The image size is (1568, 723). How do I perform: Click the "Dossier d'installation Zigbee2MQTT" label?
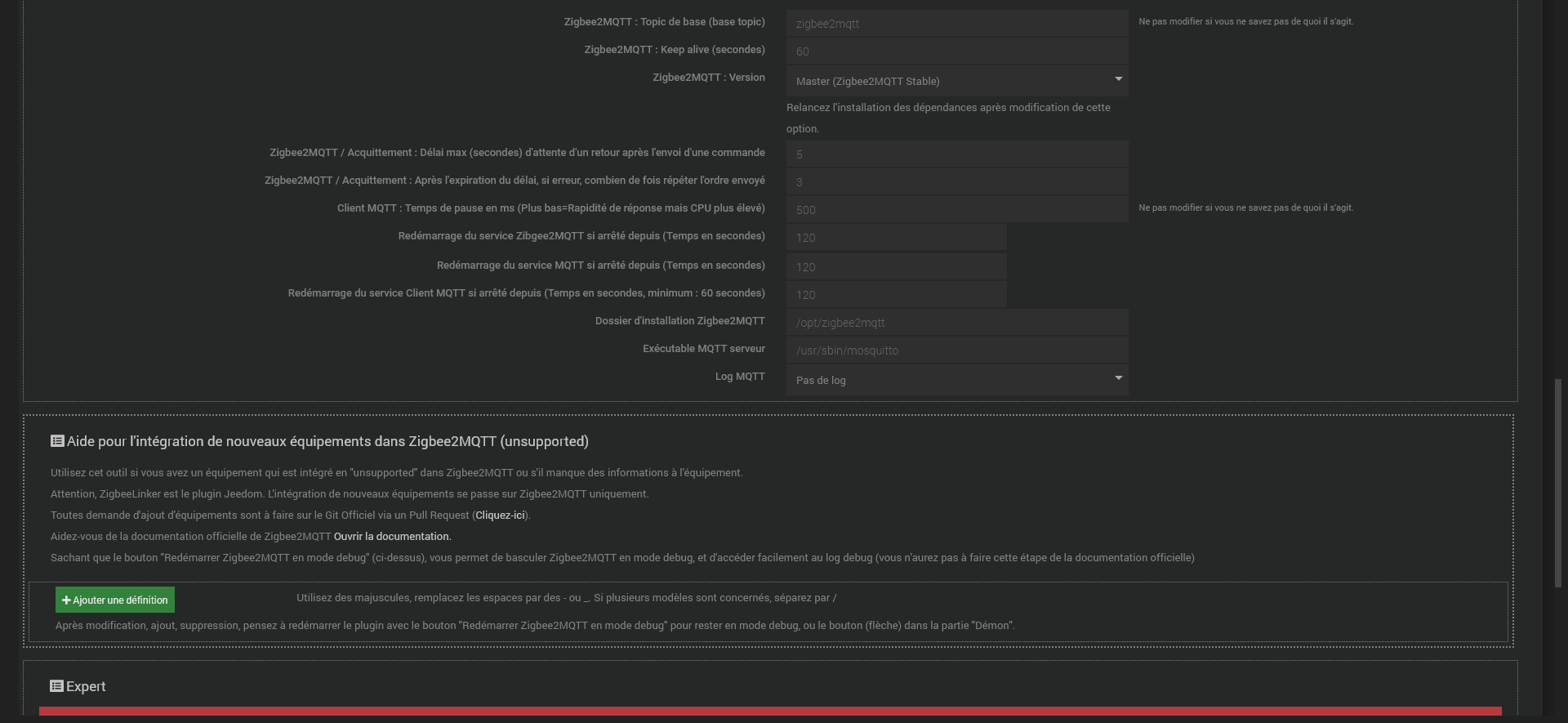coord(680,321)
